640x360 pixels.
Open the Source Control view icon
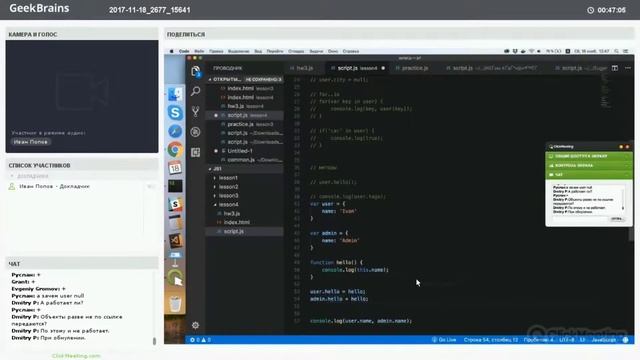click(196, 111)
